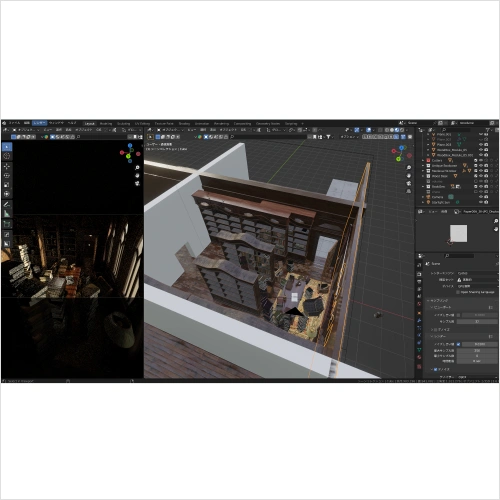Viewport: 500px width, 500px height.
Task: Select the Measure tool in left toolbar
Action: pyautogui.click(x=7, y=214)
